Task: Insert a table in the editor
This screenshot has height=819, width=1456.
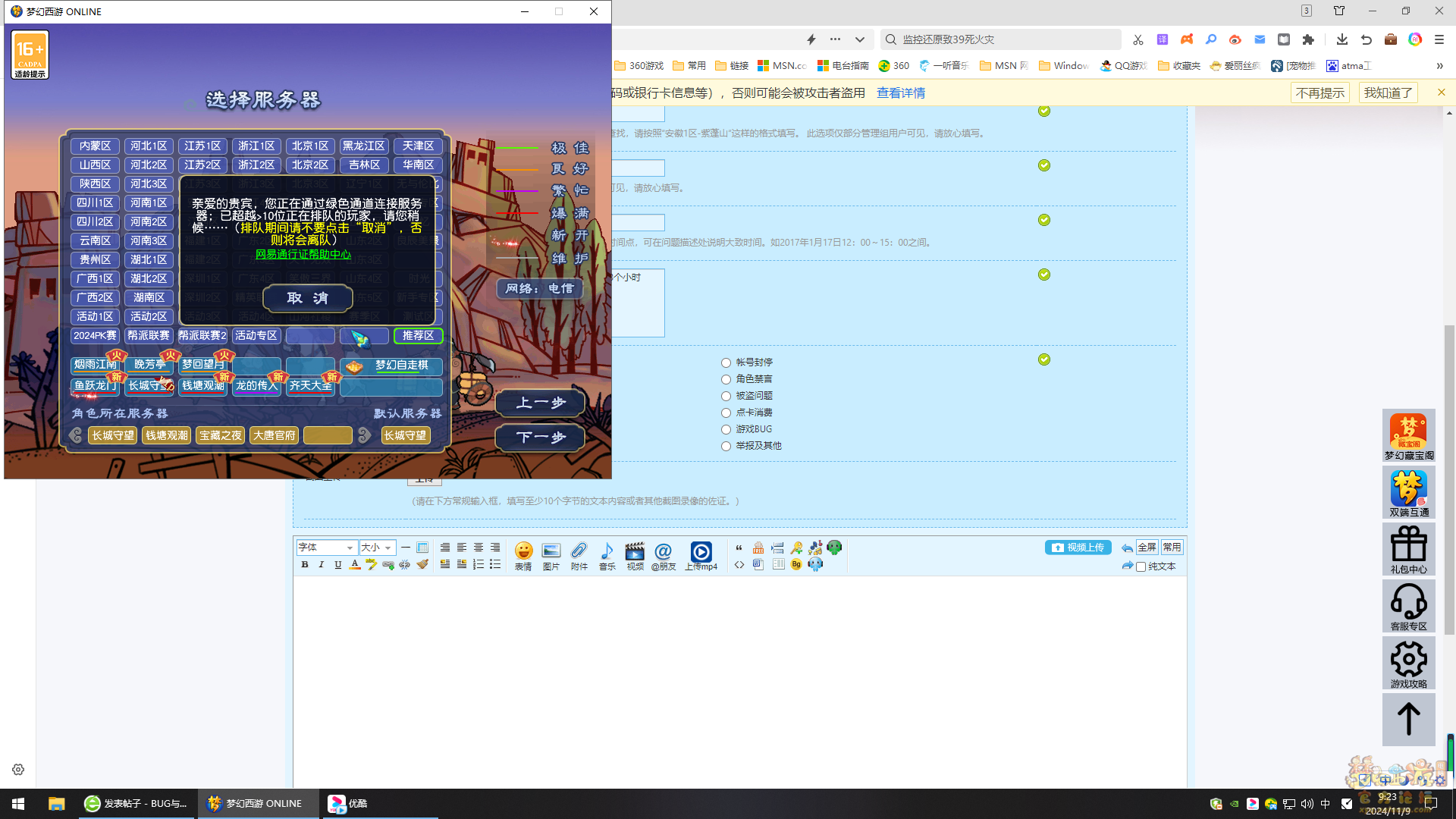Action: click(422, 548)
